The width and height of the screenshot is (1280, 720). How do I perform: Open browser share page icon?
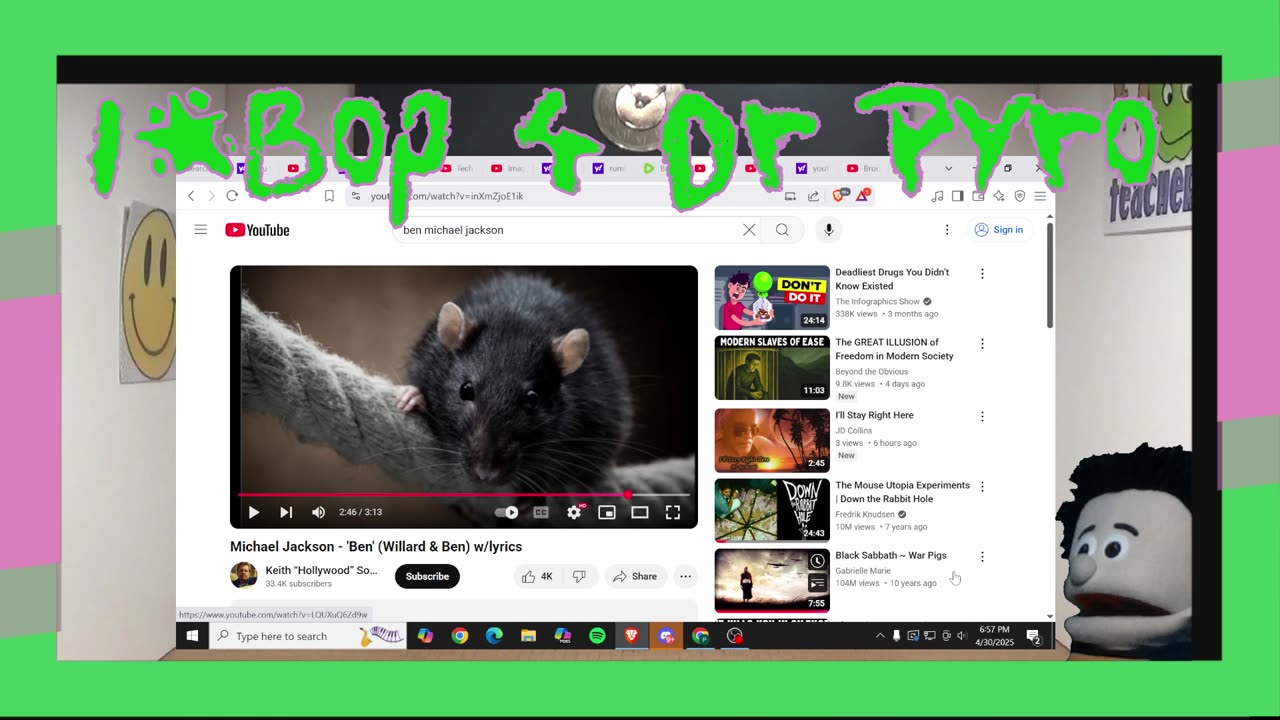pos(814,196)
